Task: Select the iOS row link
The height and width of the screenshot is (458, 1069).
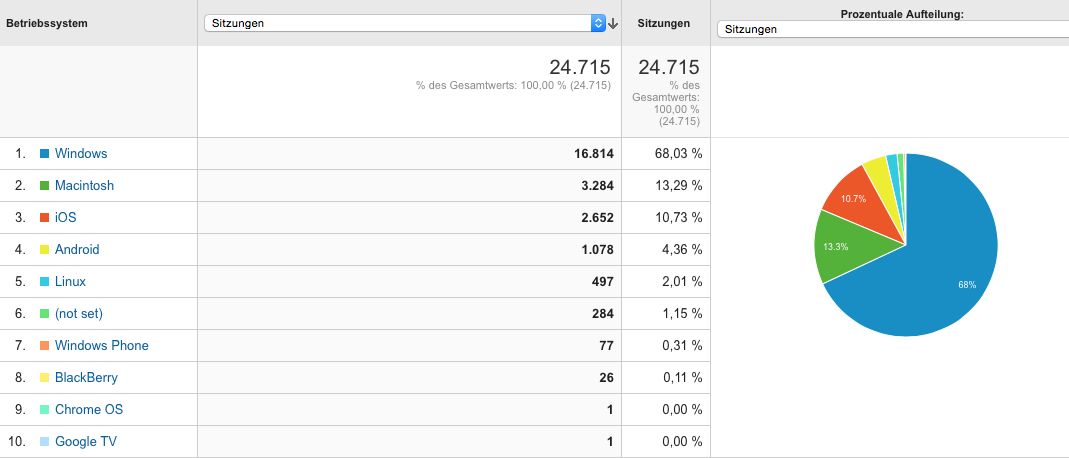Action: (x=65, y=217)
